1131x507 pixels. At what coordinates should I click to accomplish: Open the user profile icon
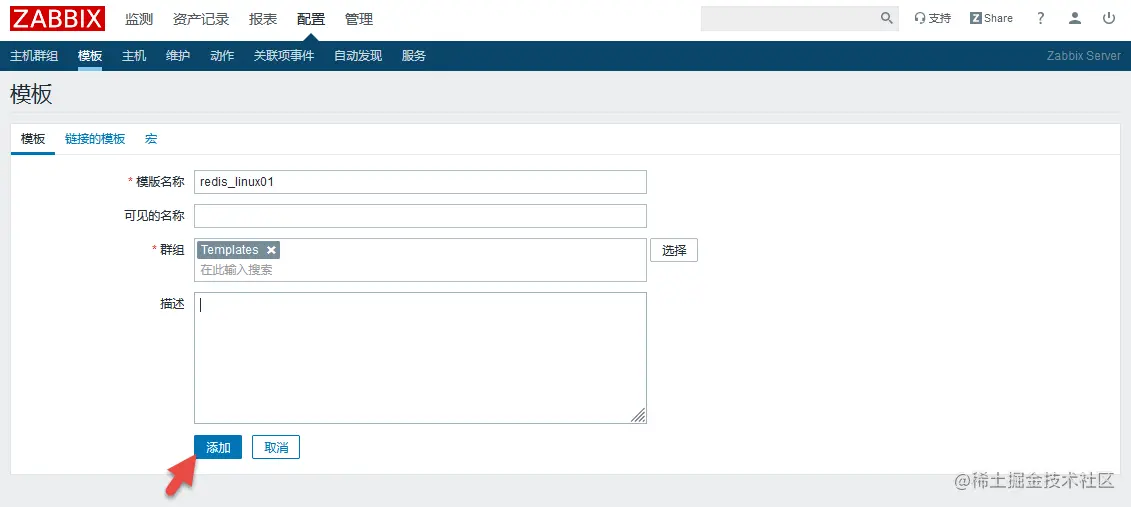pos(1075,18)
